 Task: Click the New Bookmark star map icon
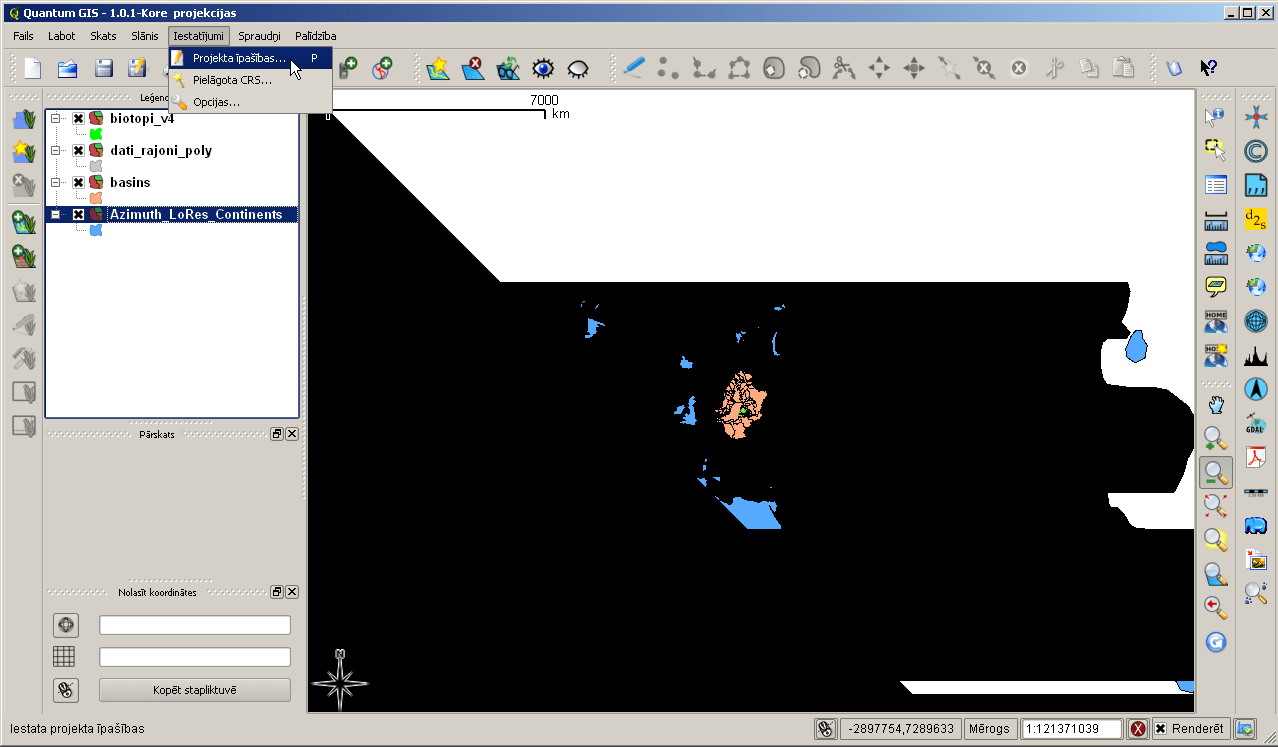coord(438,68)
